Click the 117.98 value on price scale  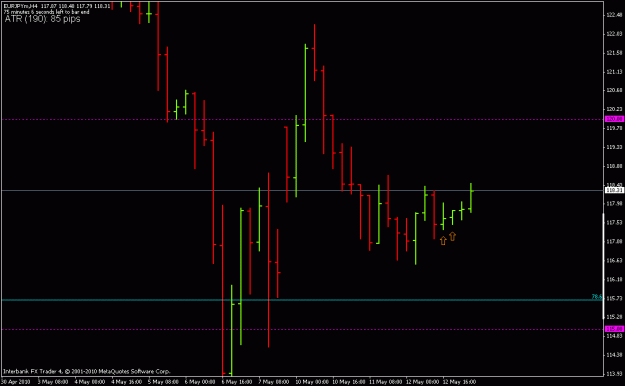click(x=614, y=203)
